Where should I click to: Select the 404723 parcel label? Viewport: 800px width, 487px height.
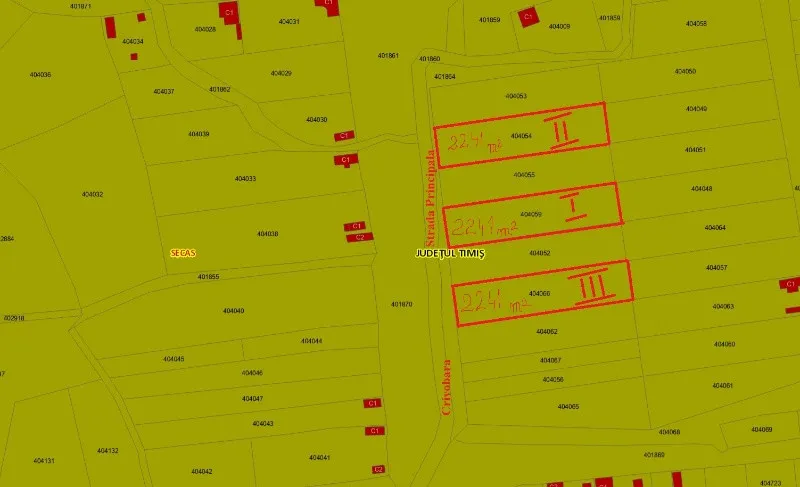pyautogui.click(x=770, y=483)
